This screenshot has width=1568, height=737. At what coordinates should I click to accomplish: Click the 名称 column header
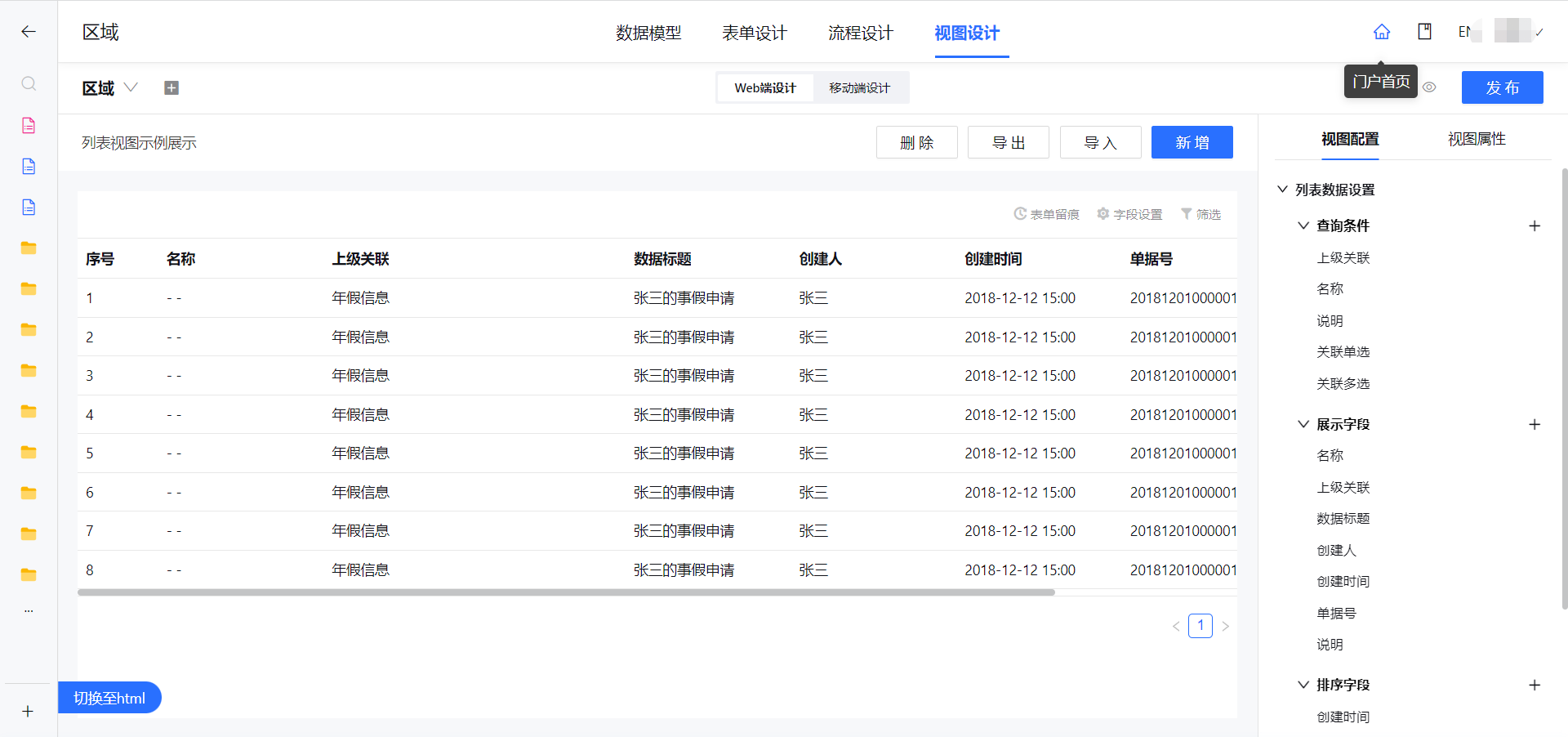[x=180, y=259]
